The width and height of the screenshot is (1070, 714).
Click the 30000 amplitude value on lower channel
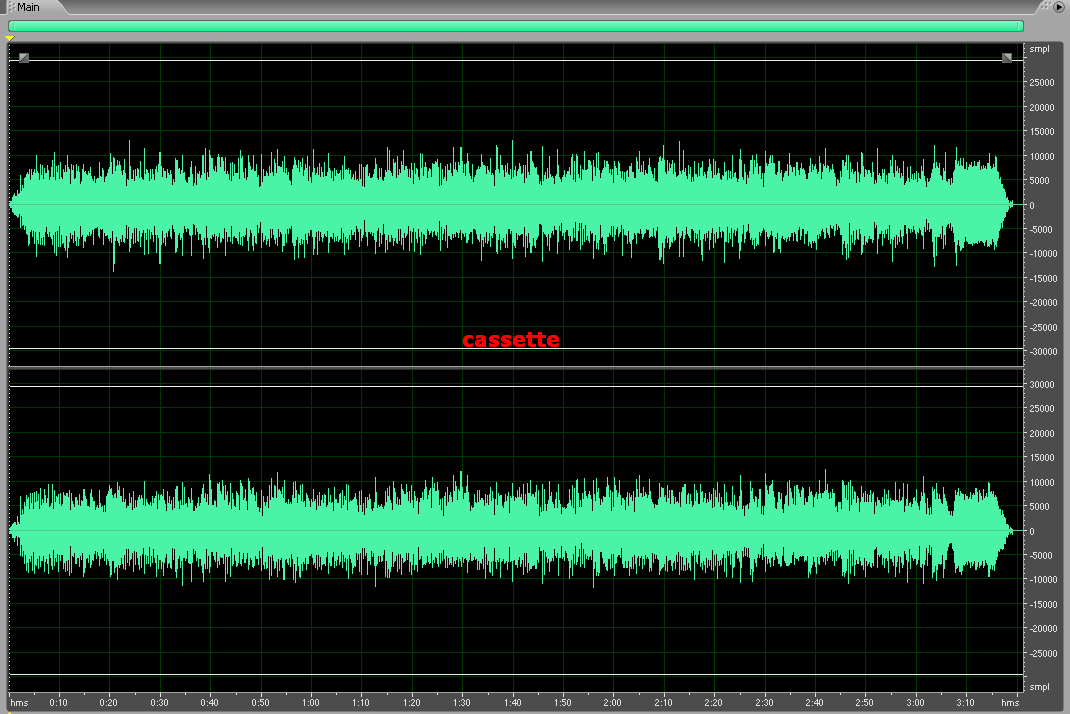point(1042,384)
